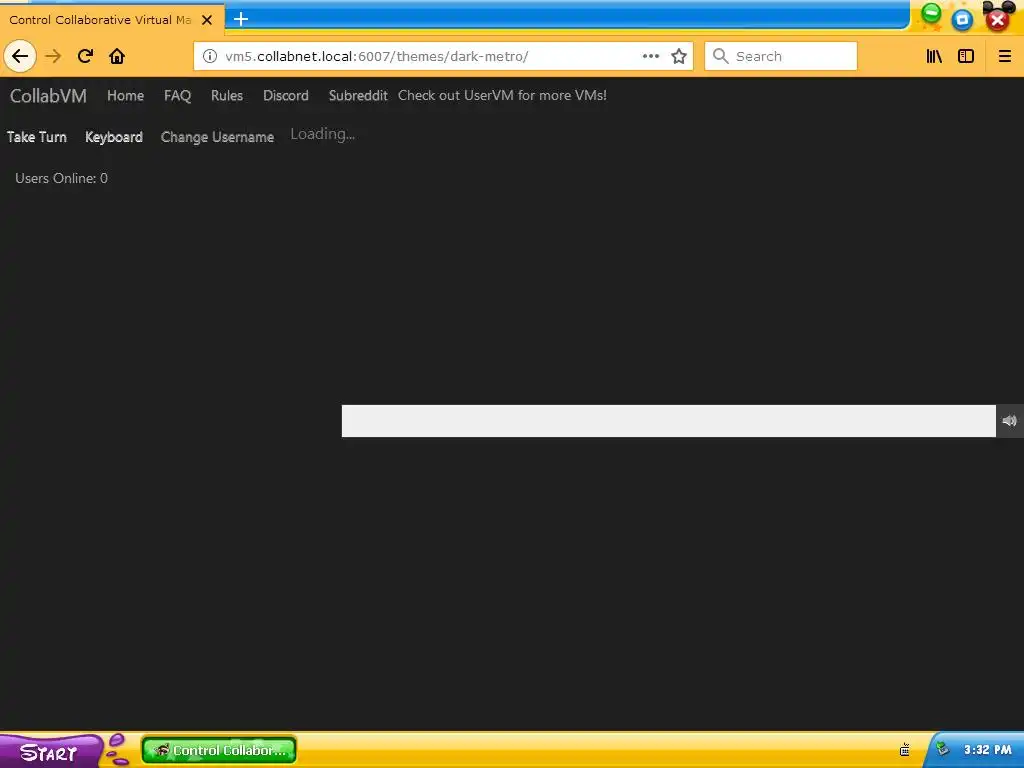Click the browser forward arrow
1024x768 pixels.
pos(53,56)
